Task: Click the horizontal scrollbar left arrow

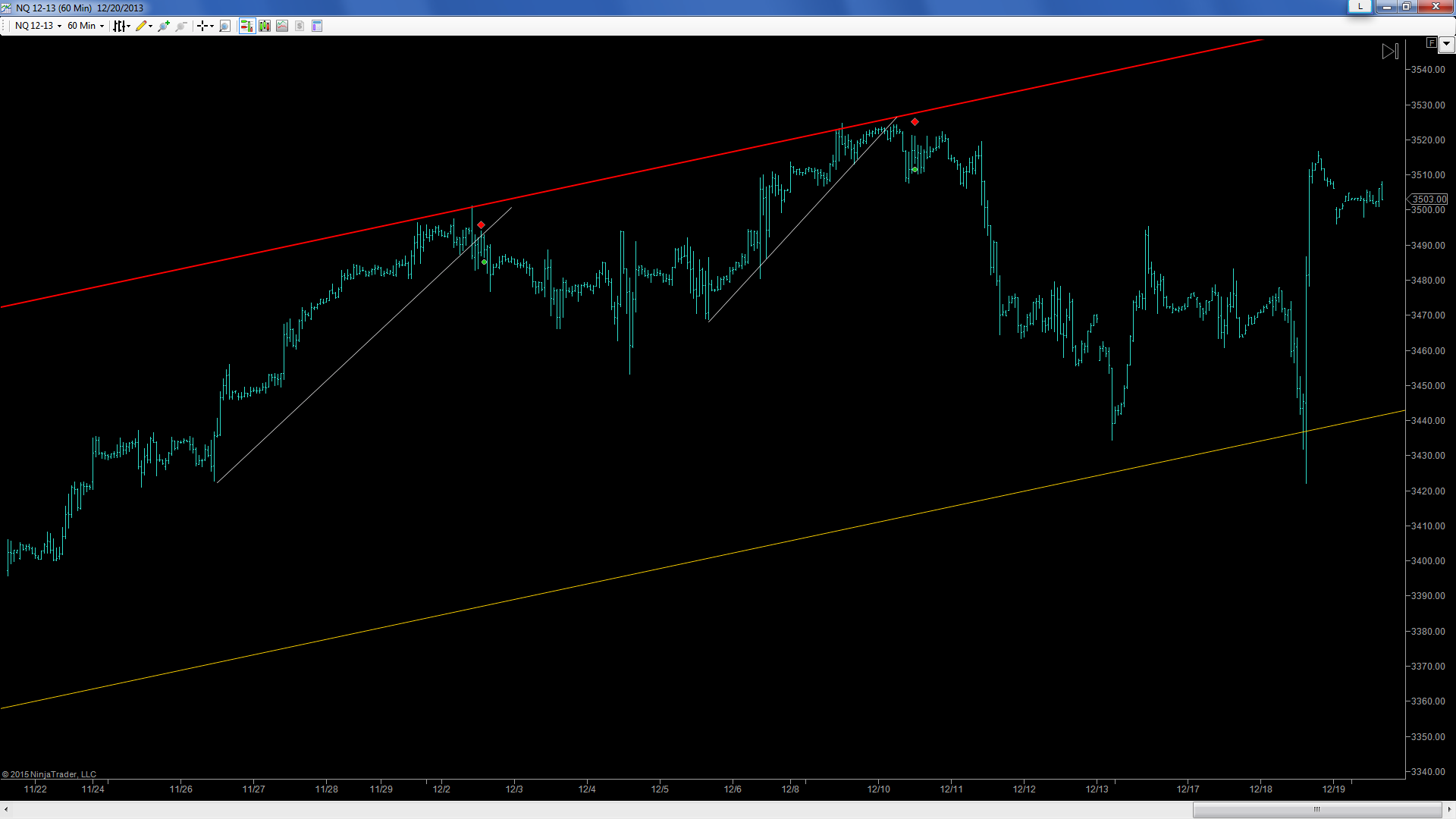Action: click(x=6, y=810)
